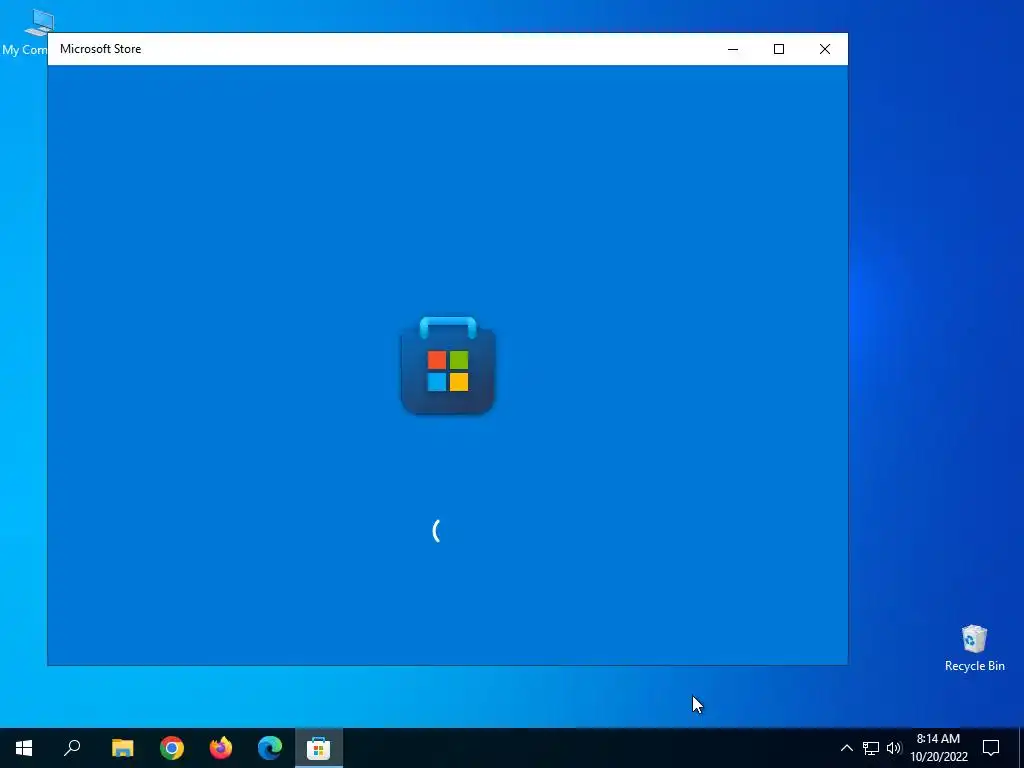Click Show desktop strip on taskbar edge
Viewport: 1024px width, 768px height.
click(1021, 748)
